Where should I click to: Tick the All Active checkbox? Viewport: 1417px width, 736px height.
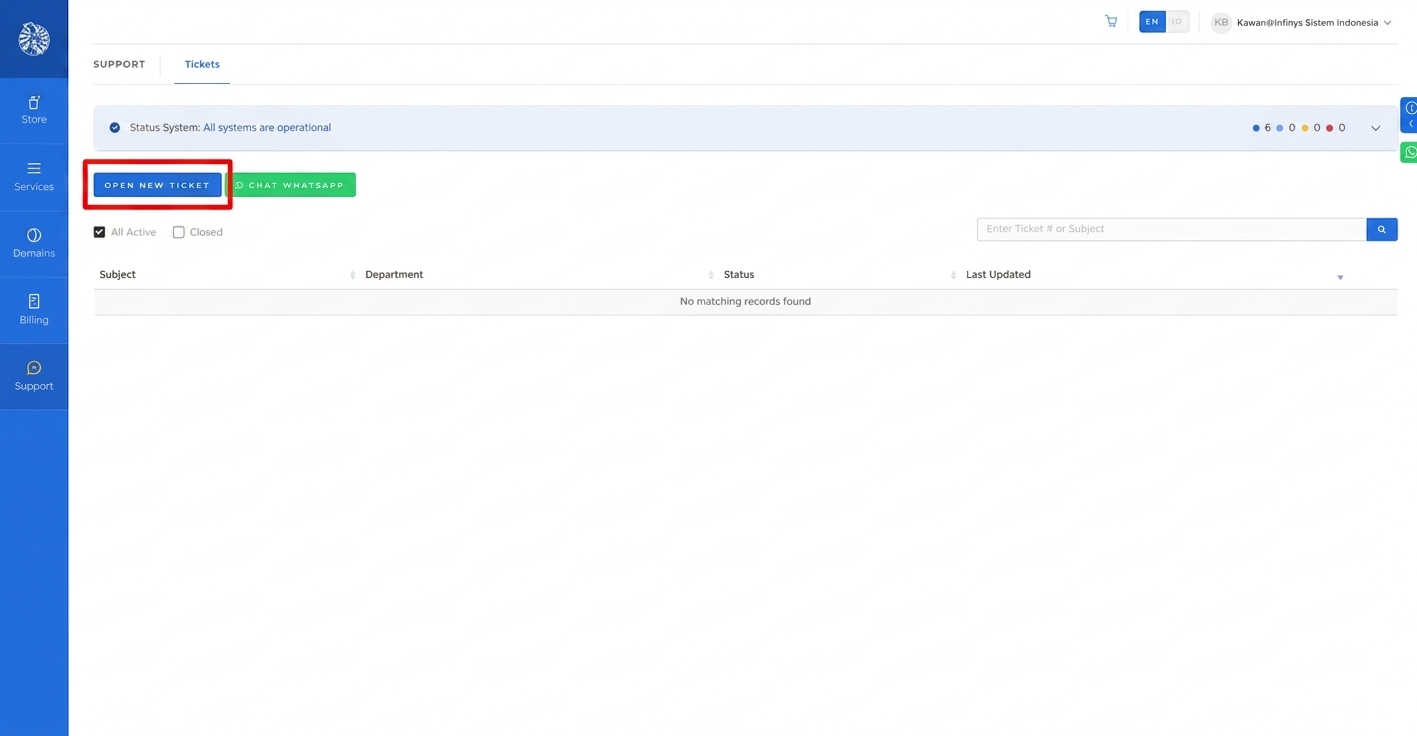(99, 232)
